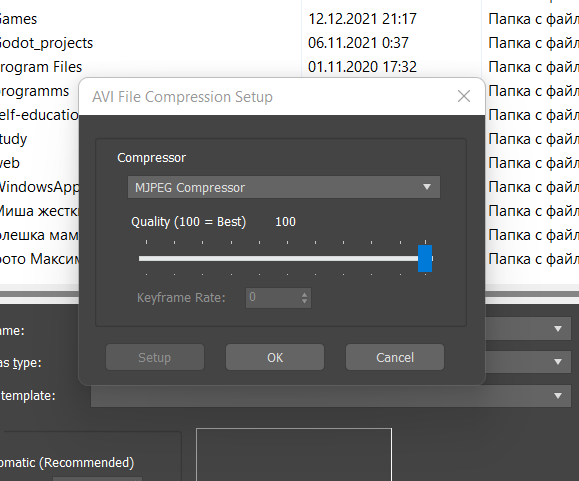
Task: Click inside the Keyframe Rate field
Action: pos(273,298)
